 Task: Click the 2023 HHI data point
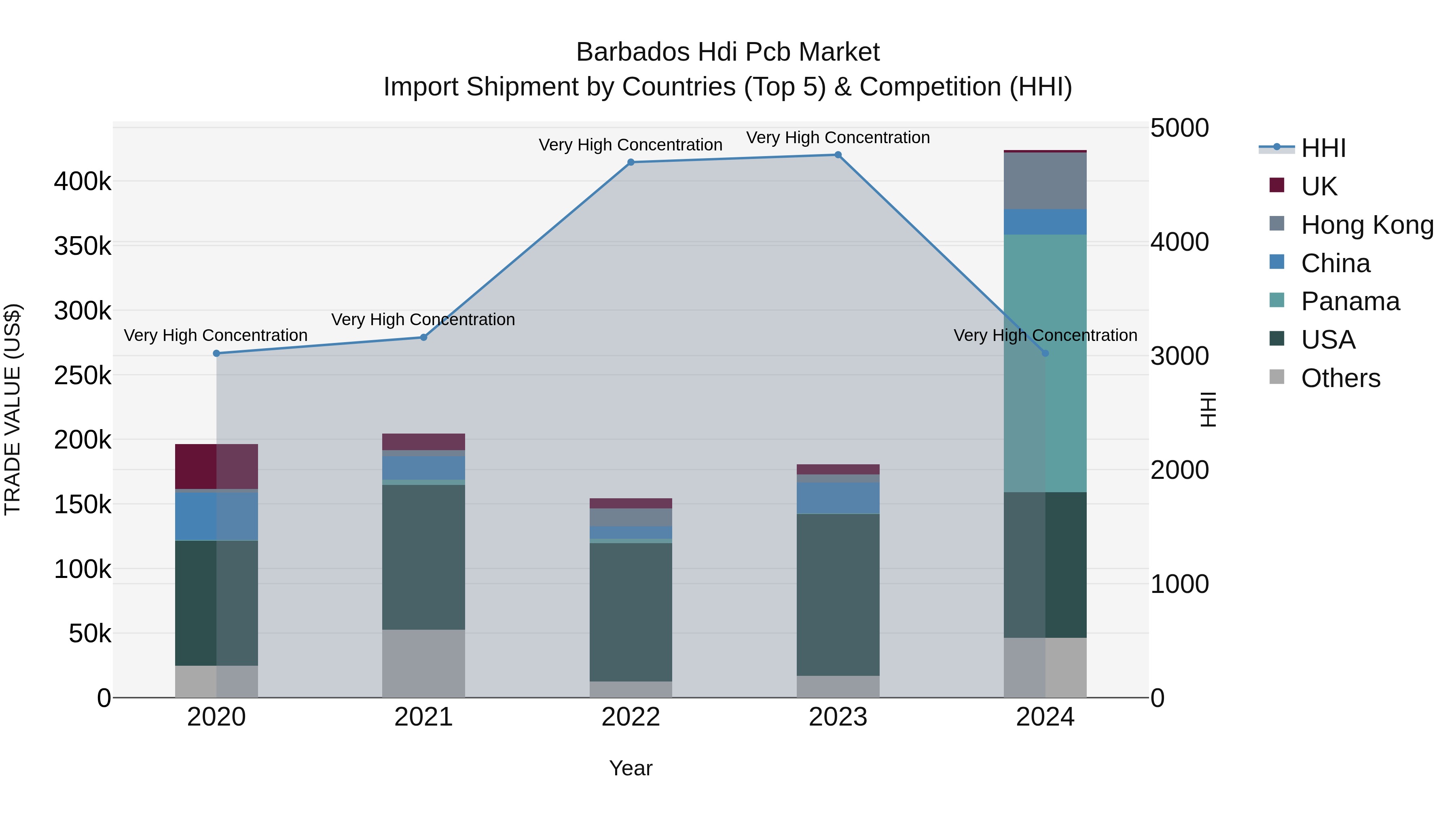pyautogui.click(x=838, y=155)
